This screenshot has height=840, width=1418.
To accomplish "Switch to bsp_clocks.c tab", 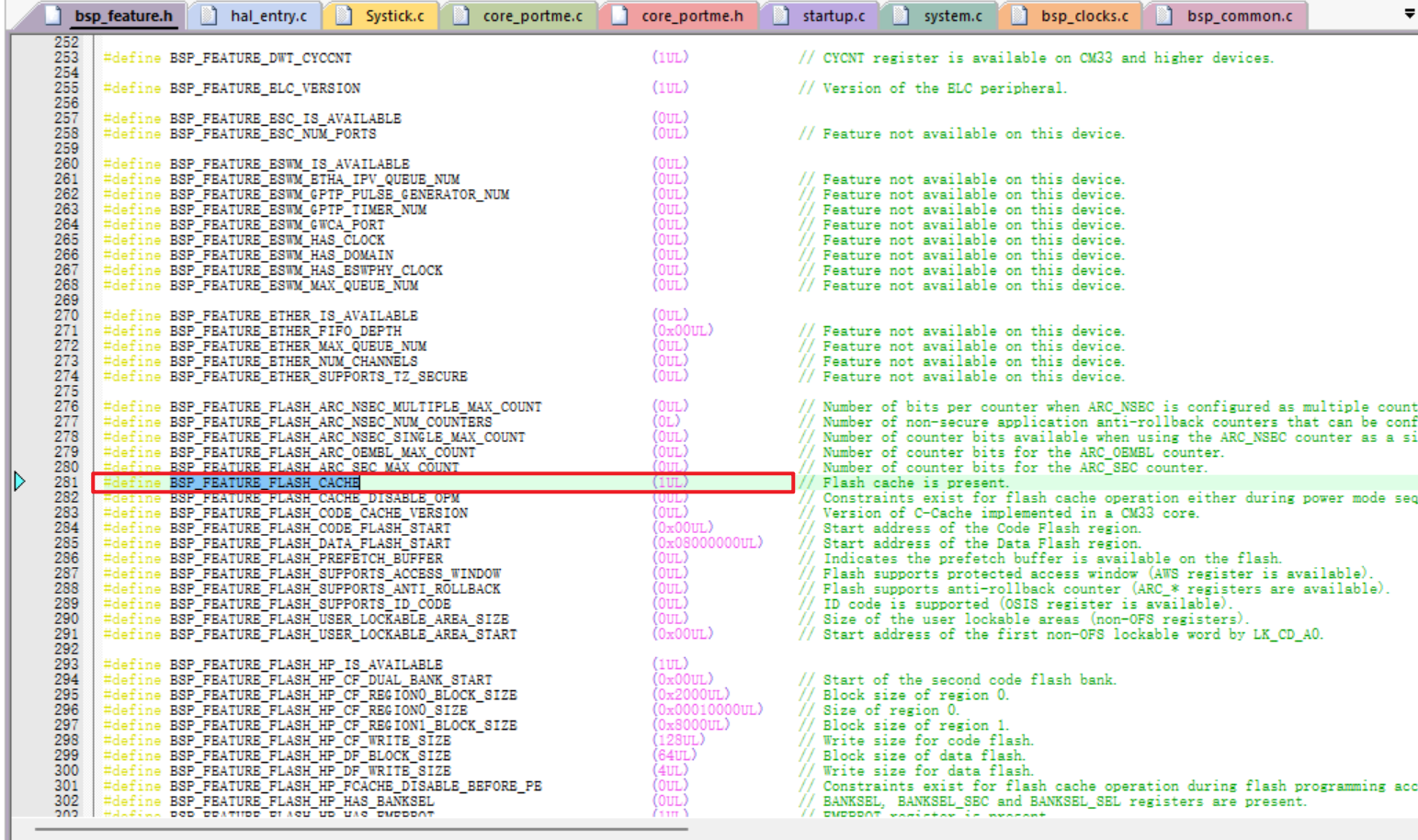I will [1071, 16].
